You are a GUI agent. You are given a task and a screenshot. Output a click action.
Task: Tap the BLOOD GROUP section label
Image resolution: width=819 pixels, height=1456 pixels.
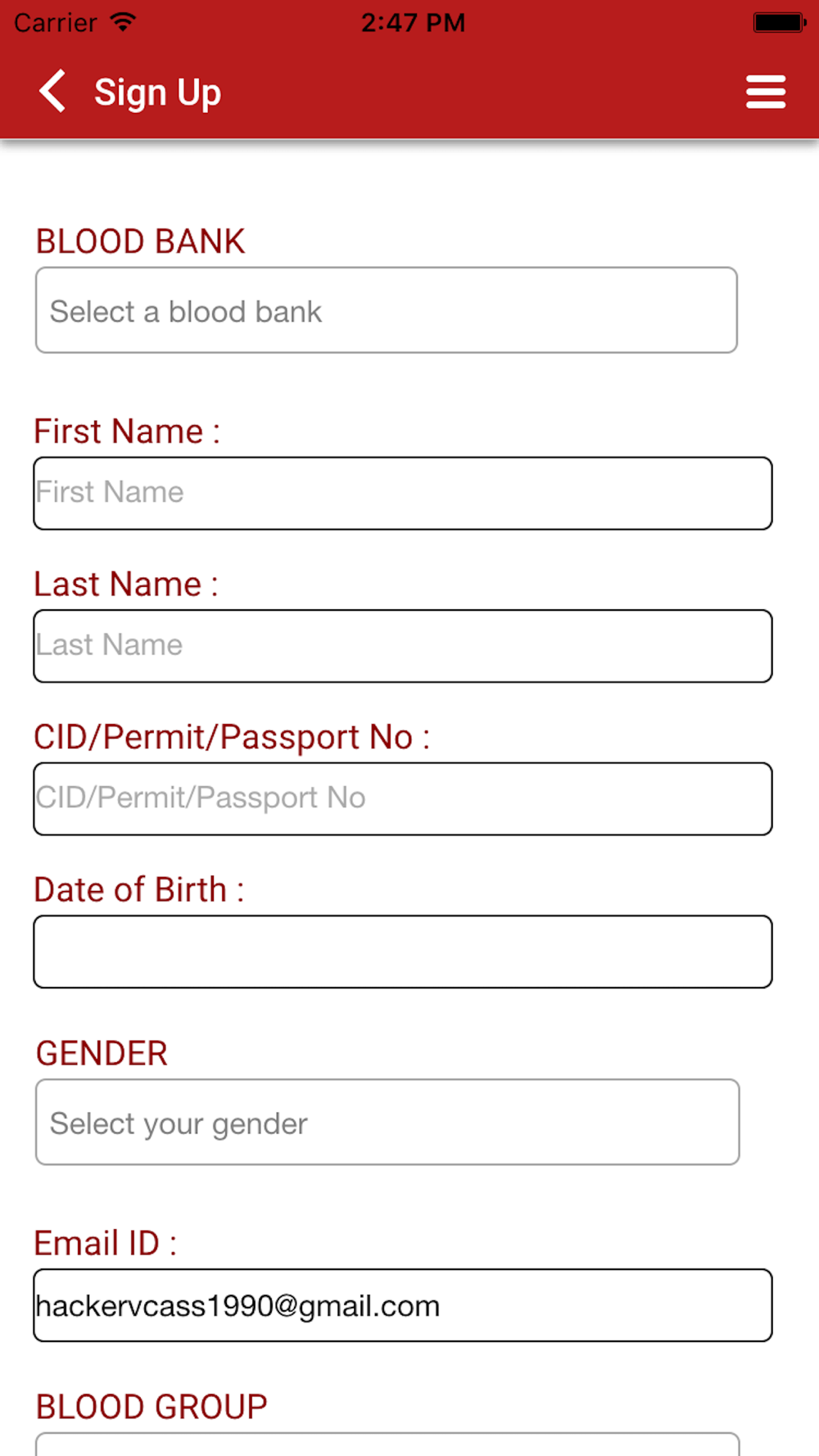[x=152, y=1407]
